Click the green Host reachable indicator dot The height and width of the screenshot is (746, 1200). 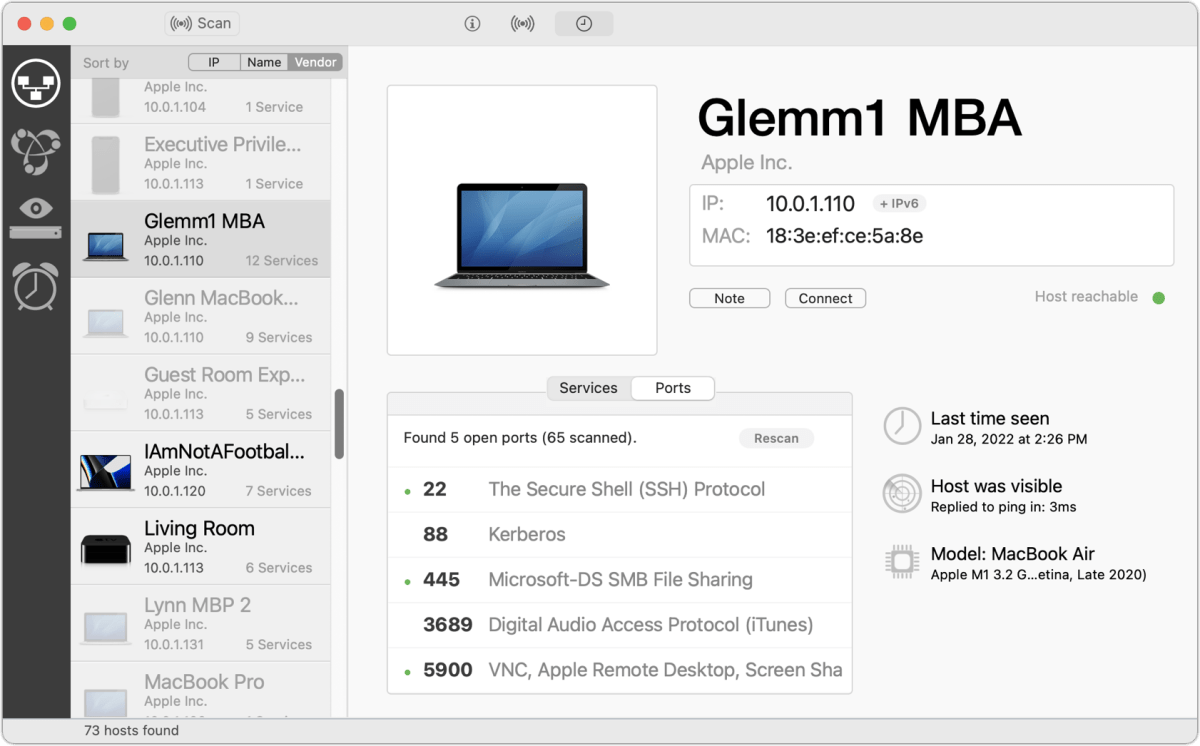(1159, 297)
